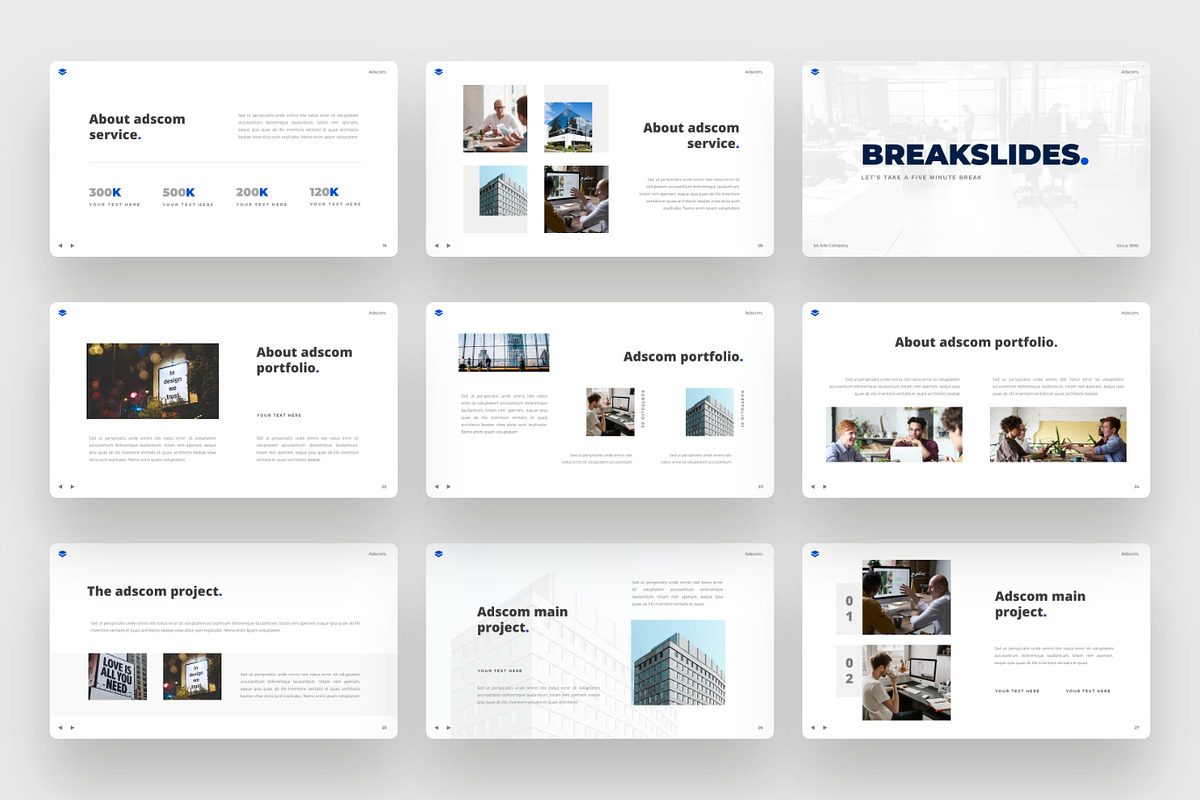Viewport: 1200px width, 800px height.
Task: Select the wide window panorama photo on 'Adscom portfolio.'
Action: (x=504, y=352)
